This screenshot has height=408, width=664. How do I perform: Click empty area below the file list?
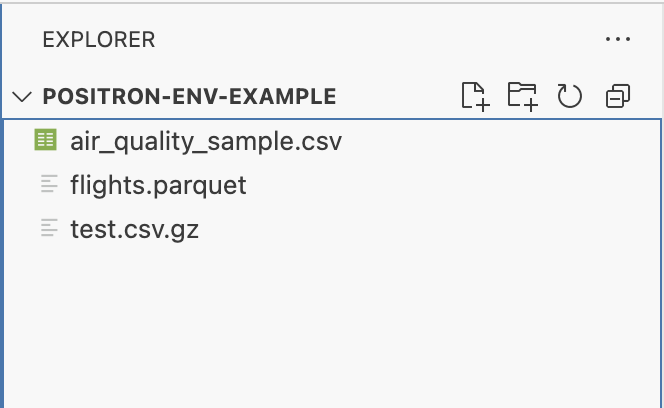(330, 330)
